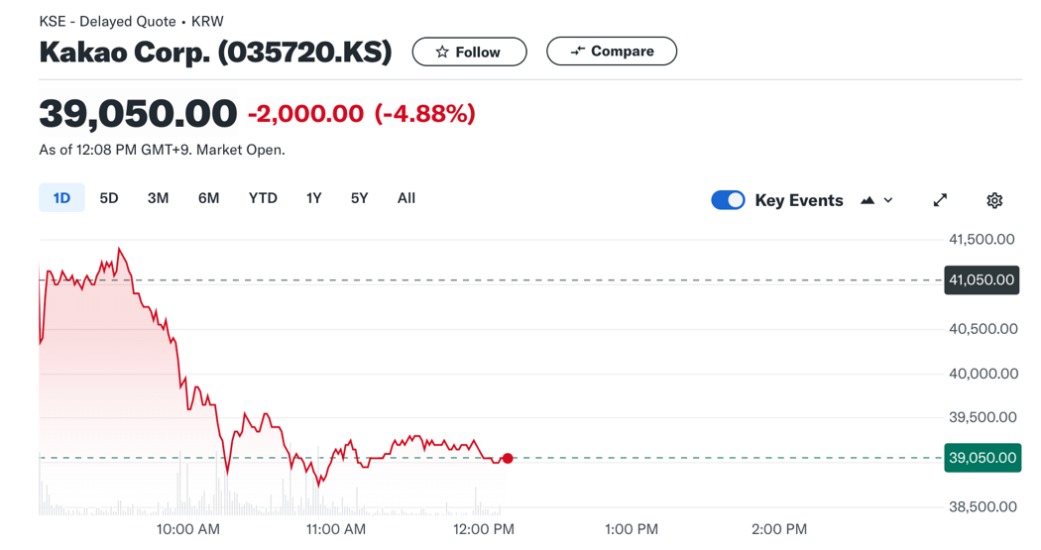
Task: Select the 1D range tab
Action: click(62, 198)
